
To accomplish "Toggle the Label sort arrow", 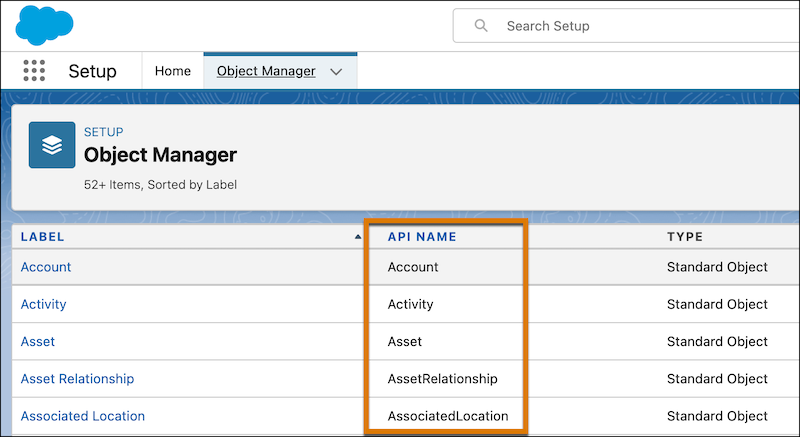I will point(358,237).
